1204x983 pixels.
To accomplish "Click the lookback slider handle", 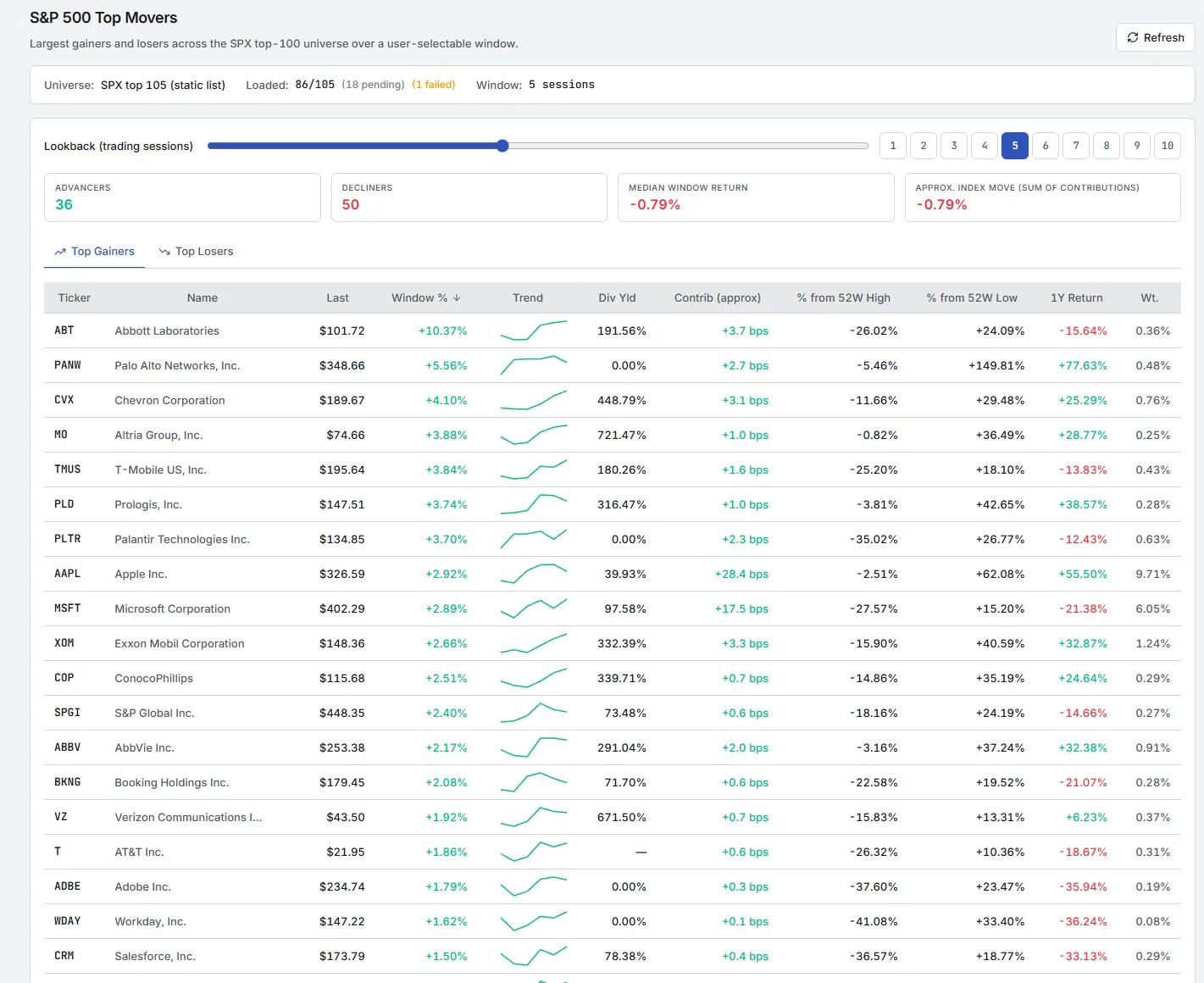I will point(502,146).
